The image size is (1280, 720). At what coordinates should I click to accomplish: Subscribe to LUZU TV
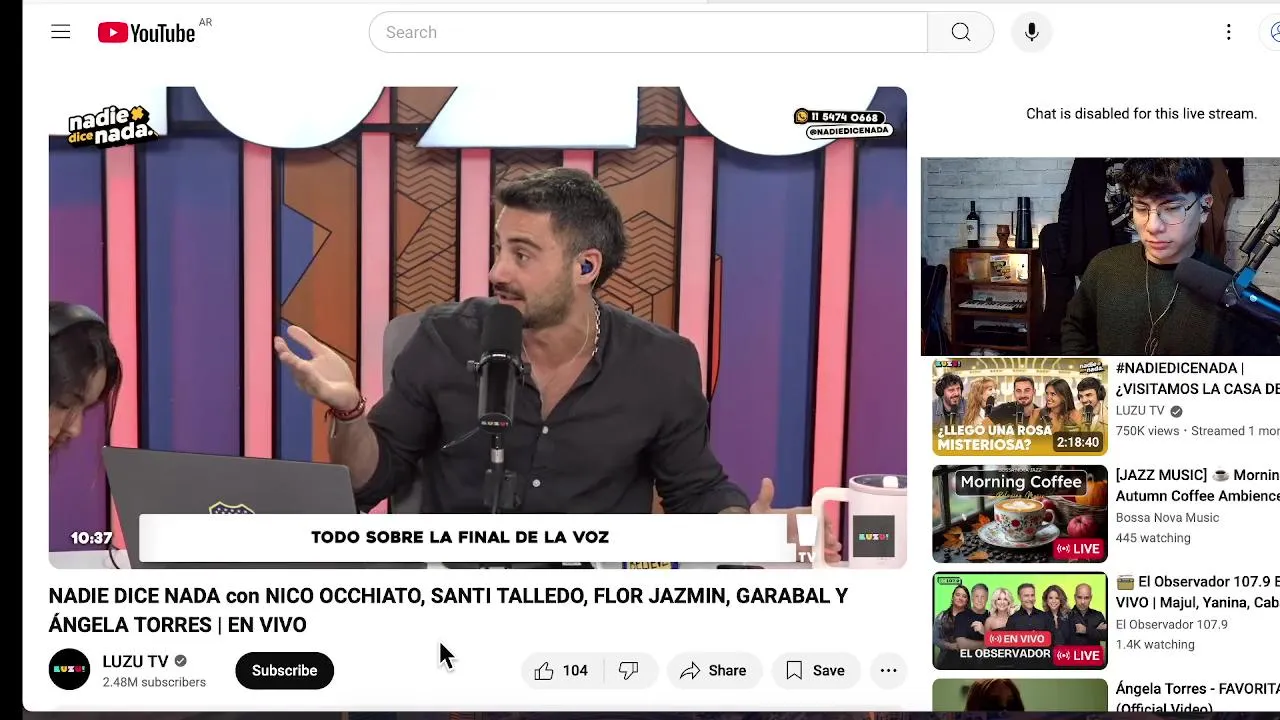click(x=284, y=670)
